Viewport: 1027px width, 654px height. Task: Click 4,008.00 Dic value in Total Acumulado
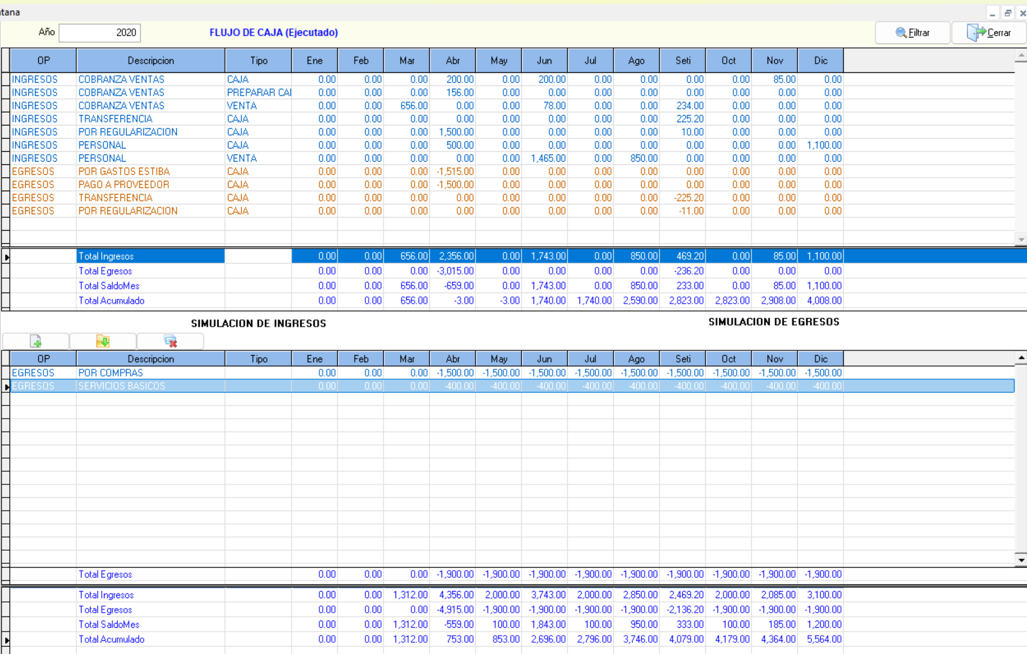point(821,301)
